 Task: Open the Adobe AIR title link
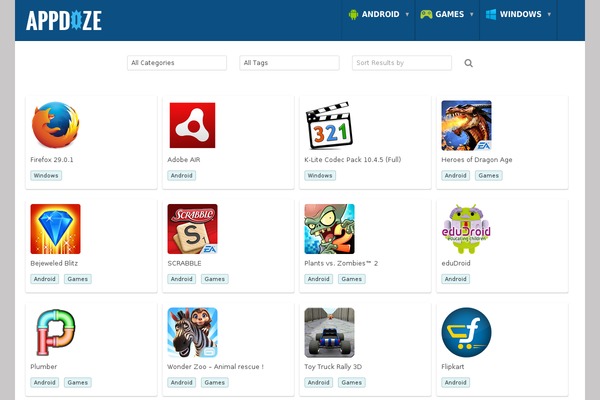point(184,160)
